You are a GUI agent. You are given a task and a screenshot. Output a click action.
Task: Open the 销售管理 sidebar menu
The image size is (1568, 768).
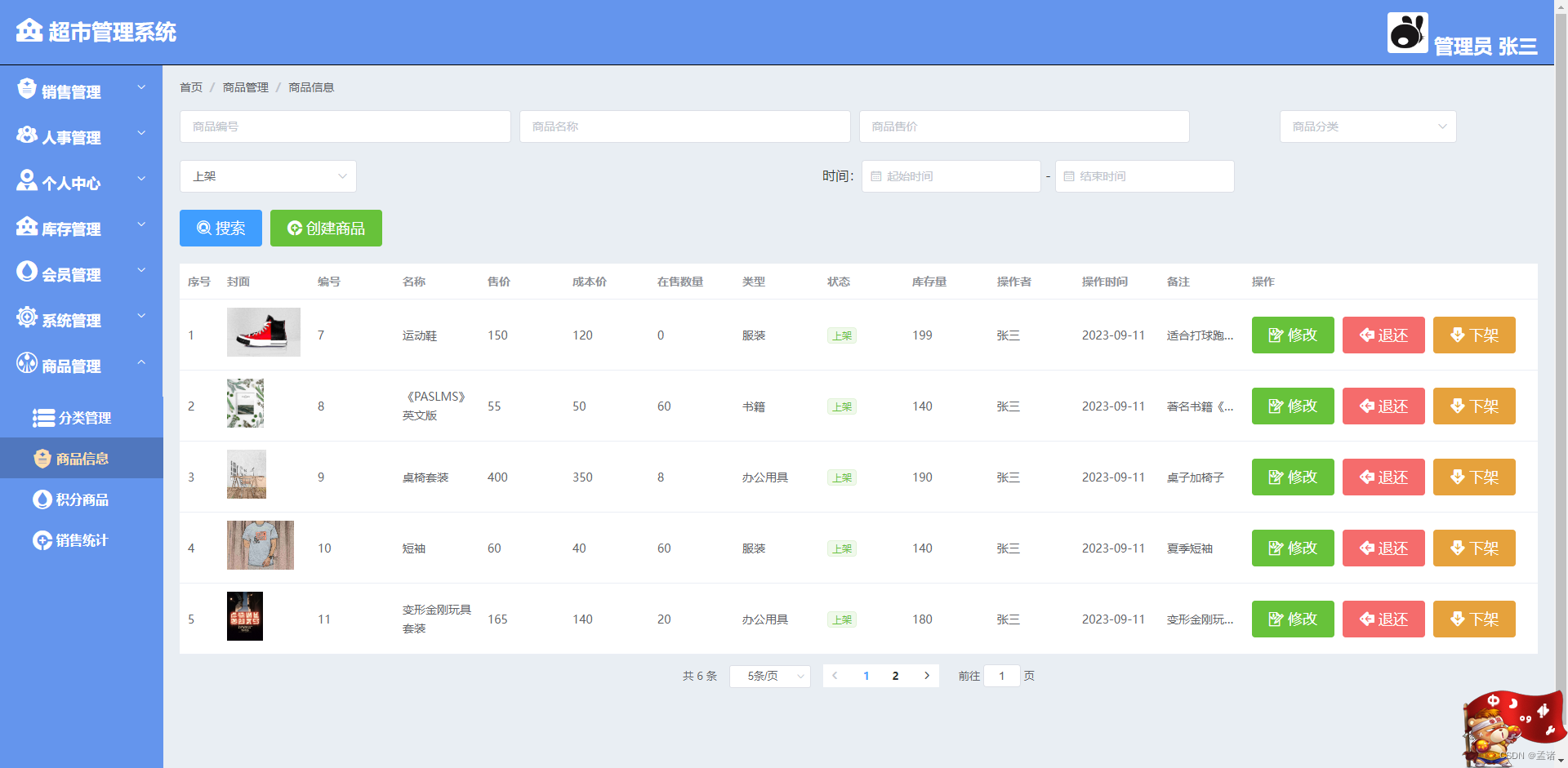click(x=82, y=88)
